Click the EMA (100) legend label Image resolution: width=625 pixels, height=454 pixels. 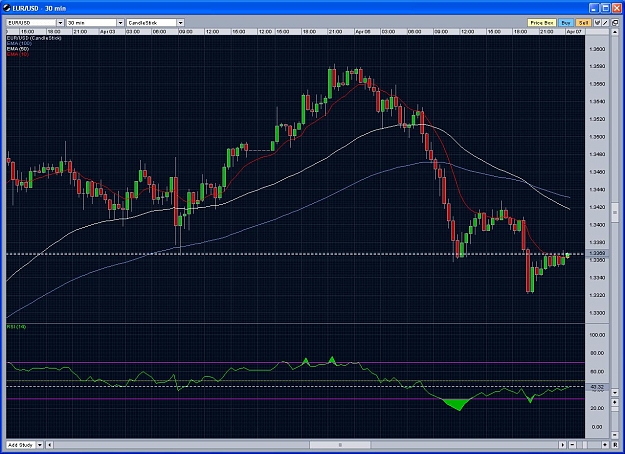(19, 43)
